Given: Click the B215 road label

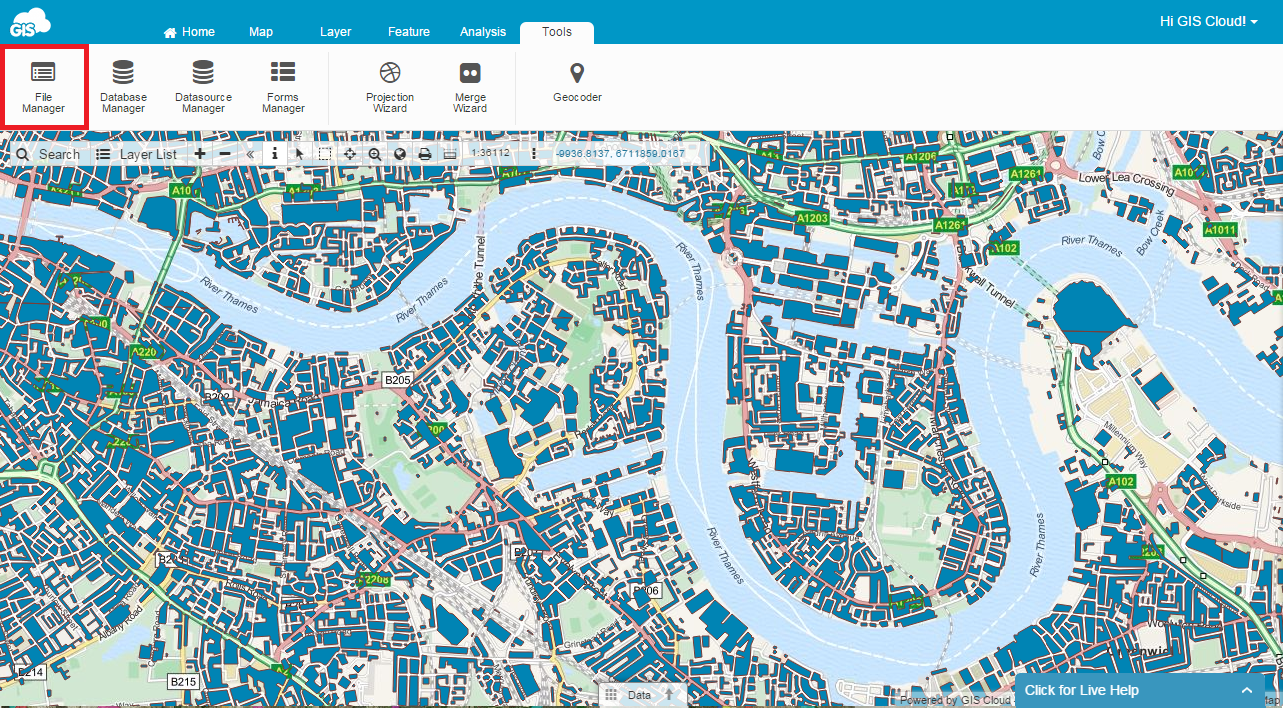Looking at the screenshot, I should click(183, 682).
